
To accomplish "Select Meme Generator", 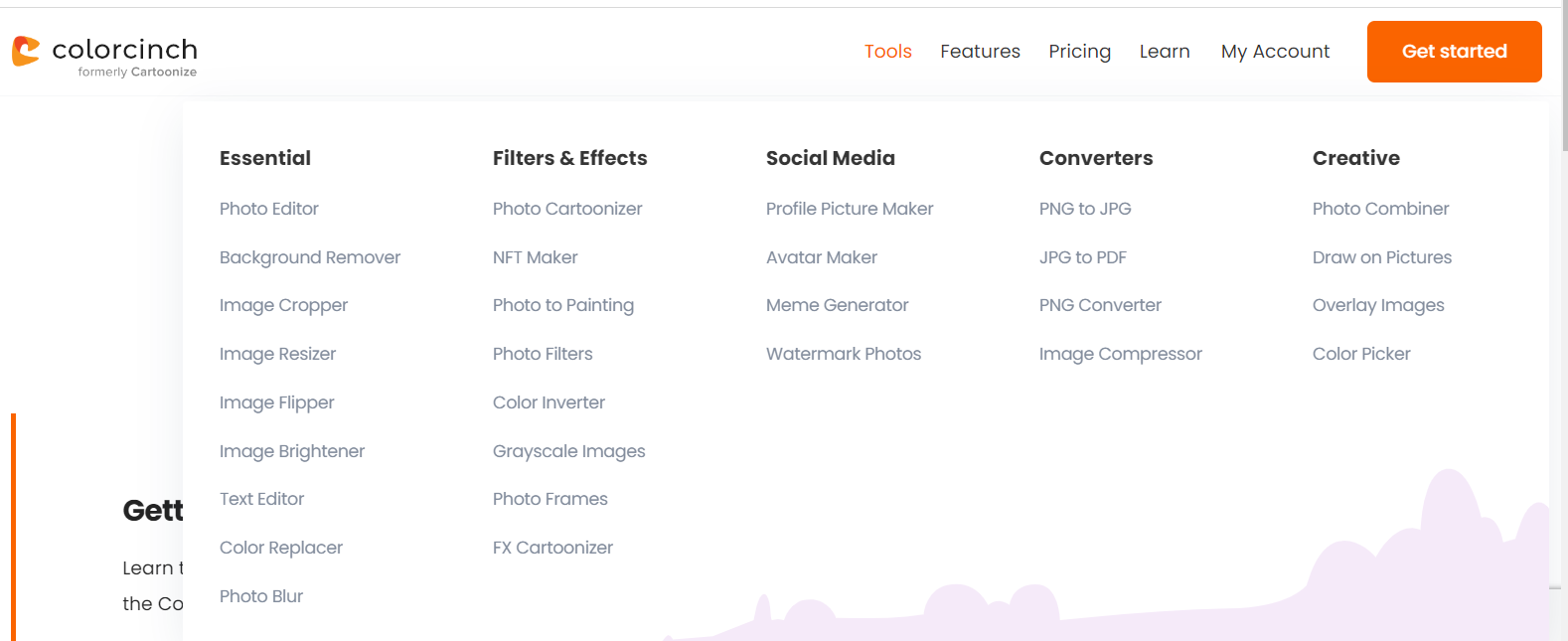I will pyautogui.click(x=837, y=305).
